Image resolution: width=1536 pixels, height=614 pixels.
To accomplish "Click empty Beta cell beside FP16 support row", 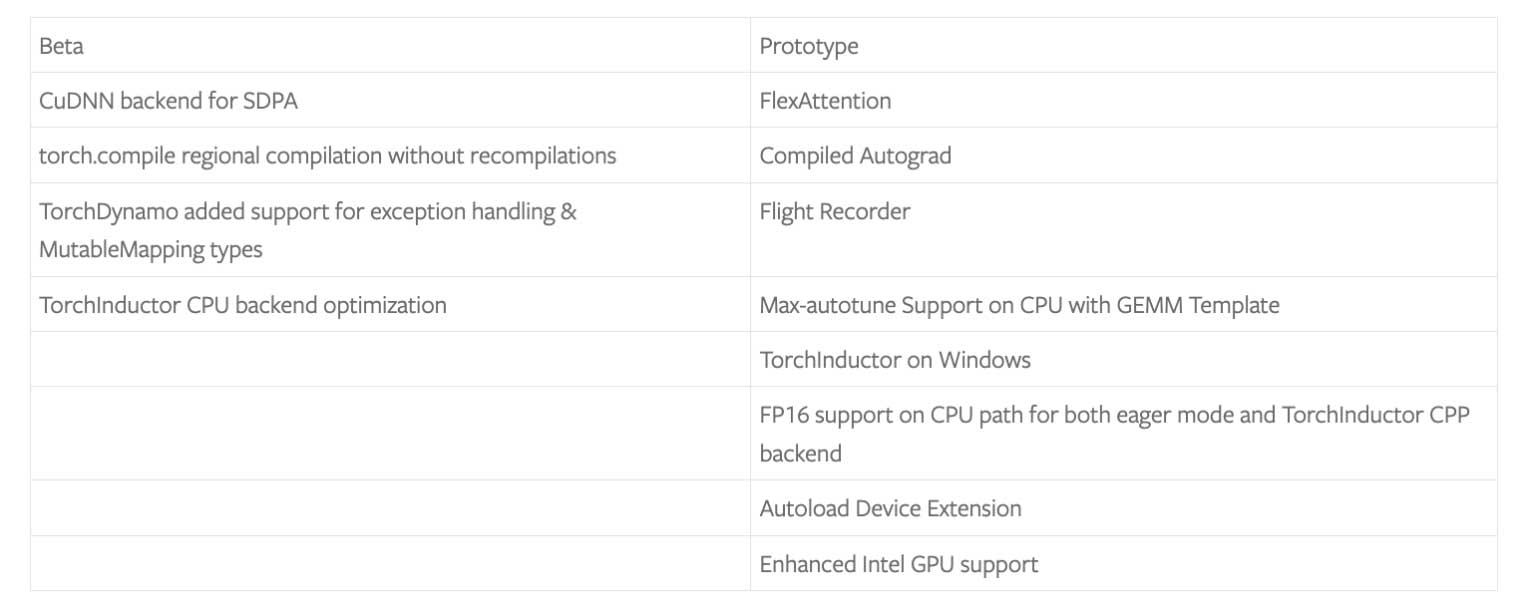I will (390, 434).
